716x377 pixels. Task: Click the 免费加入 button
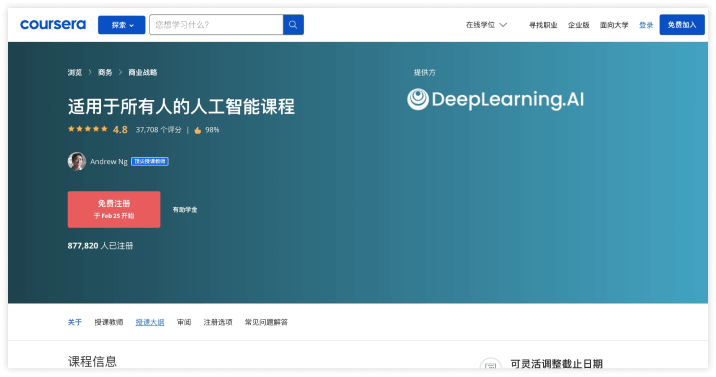pyautogui.click(x=682, y=25)
